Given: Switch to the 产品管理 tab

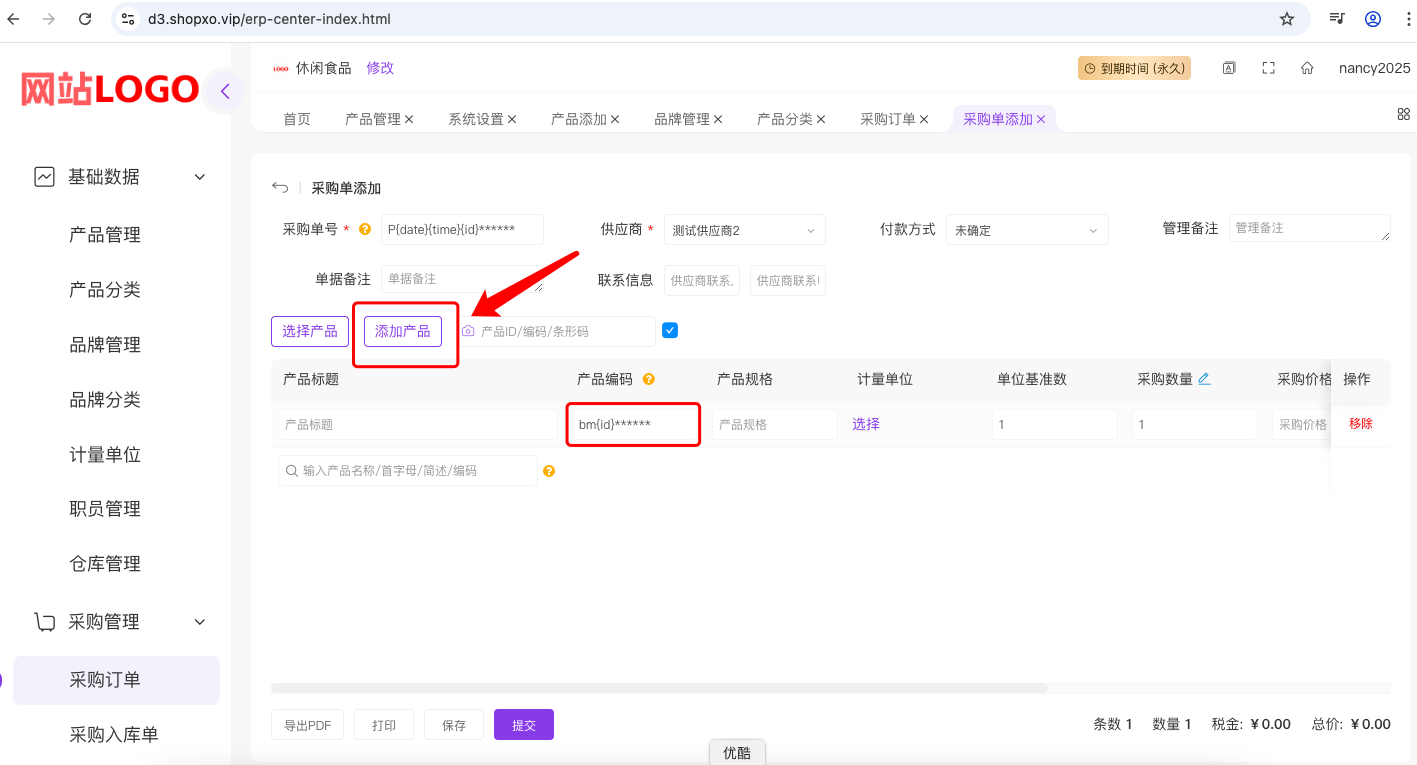Looking at the screenshot, I should pyautogui.click(x=373, y=119).
